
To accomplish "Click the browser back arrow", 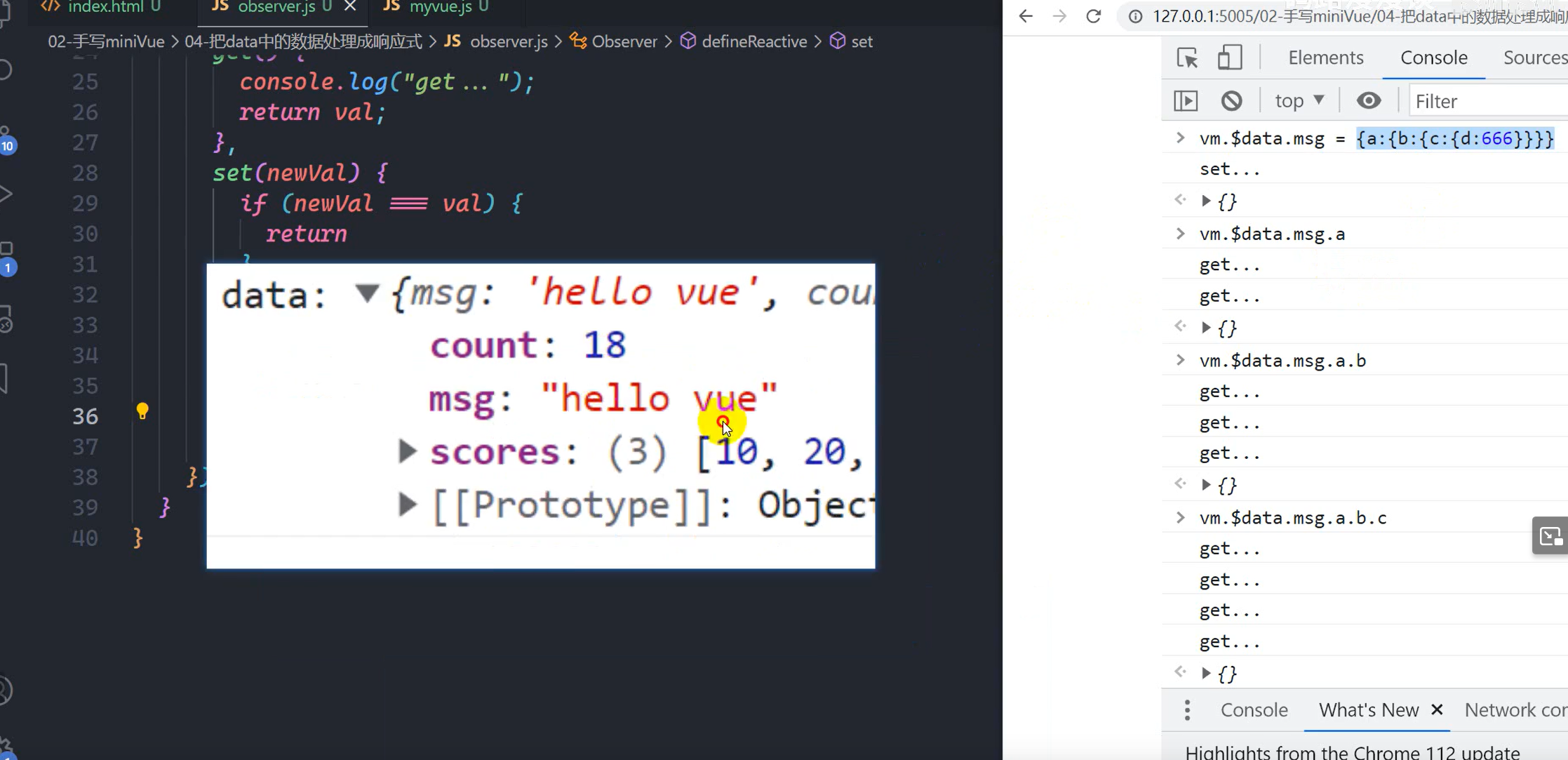I will point(1026,16).
